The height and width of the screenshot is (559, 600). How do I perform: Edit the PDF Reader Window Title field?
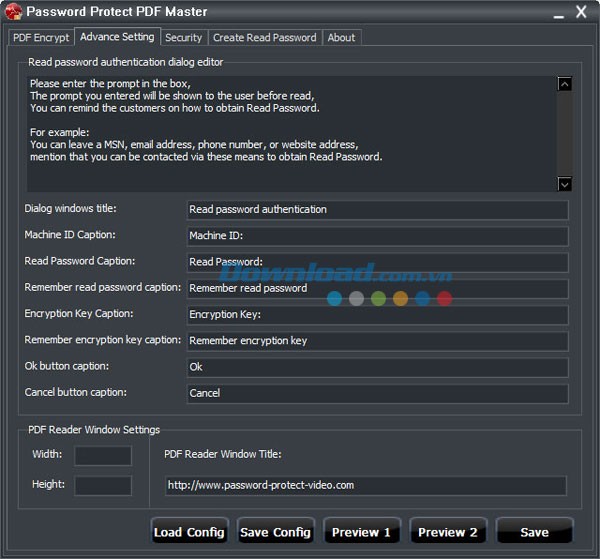[x=365, y=486]
